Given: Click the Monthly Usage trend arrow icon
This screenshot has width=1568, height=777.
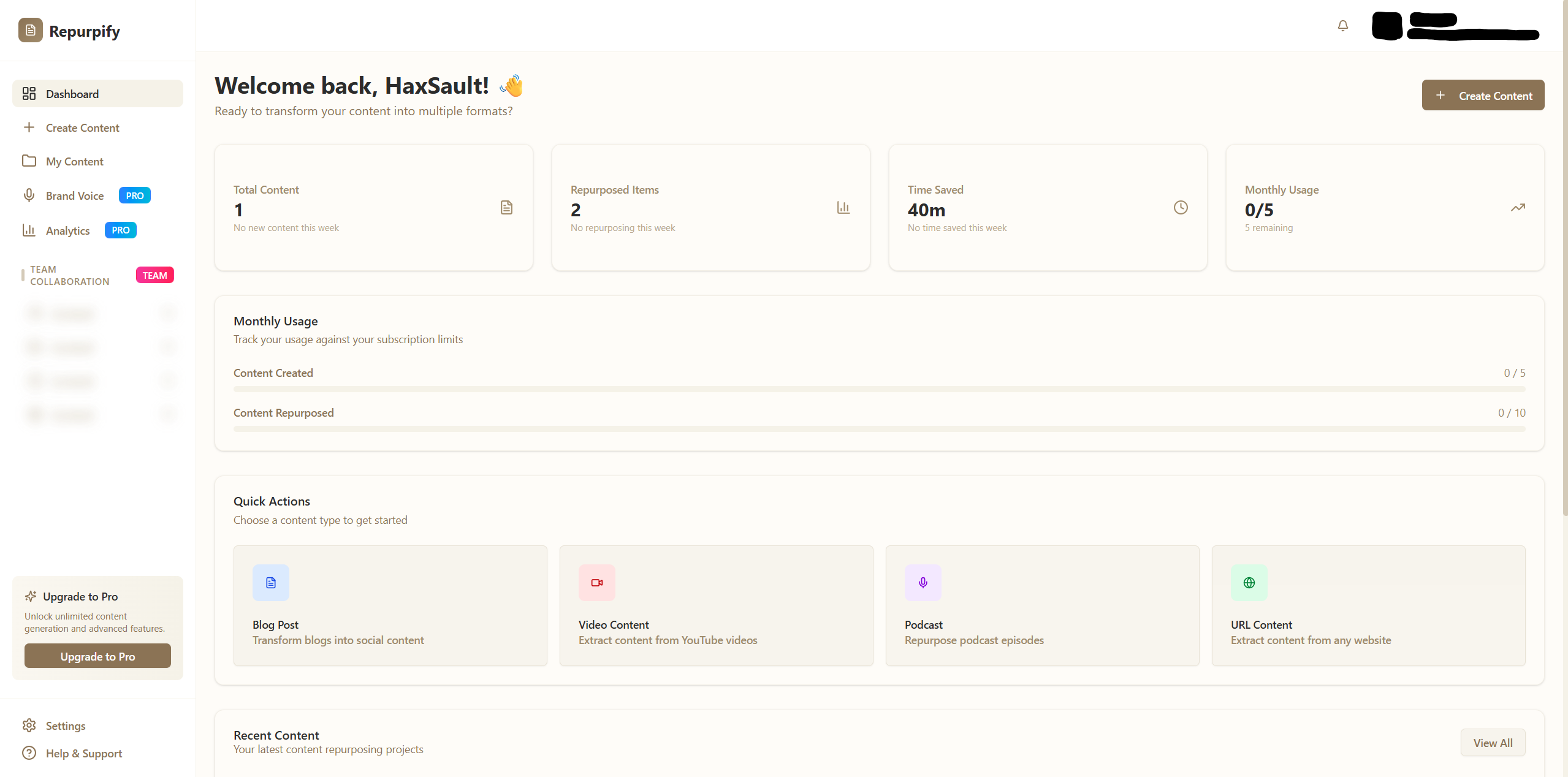Looking at the screenshot, I should 1517,208.
